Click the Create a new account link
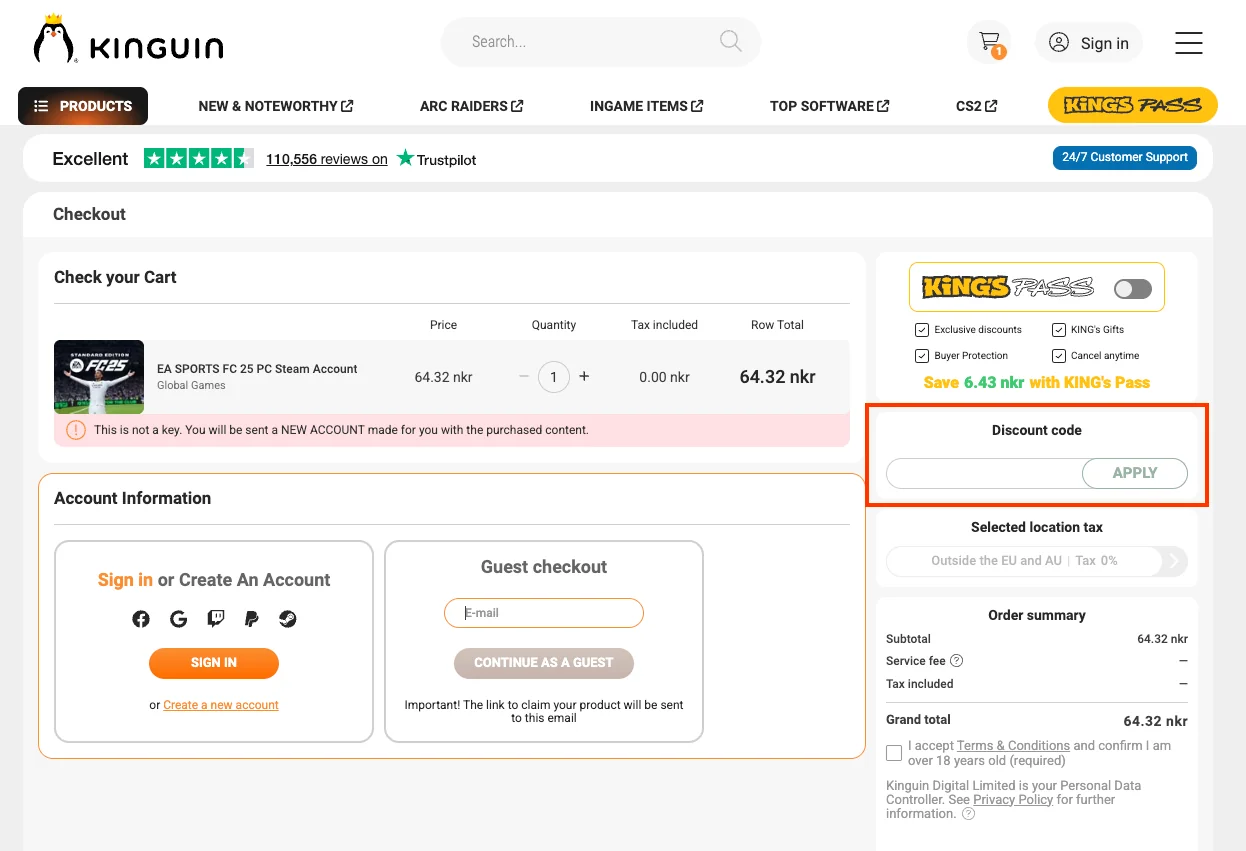This screenshot has height=851, width=1246. (221, 705)
